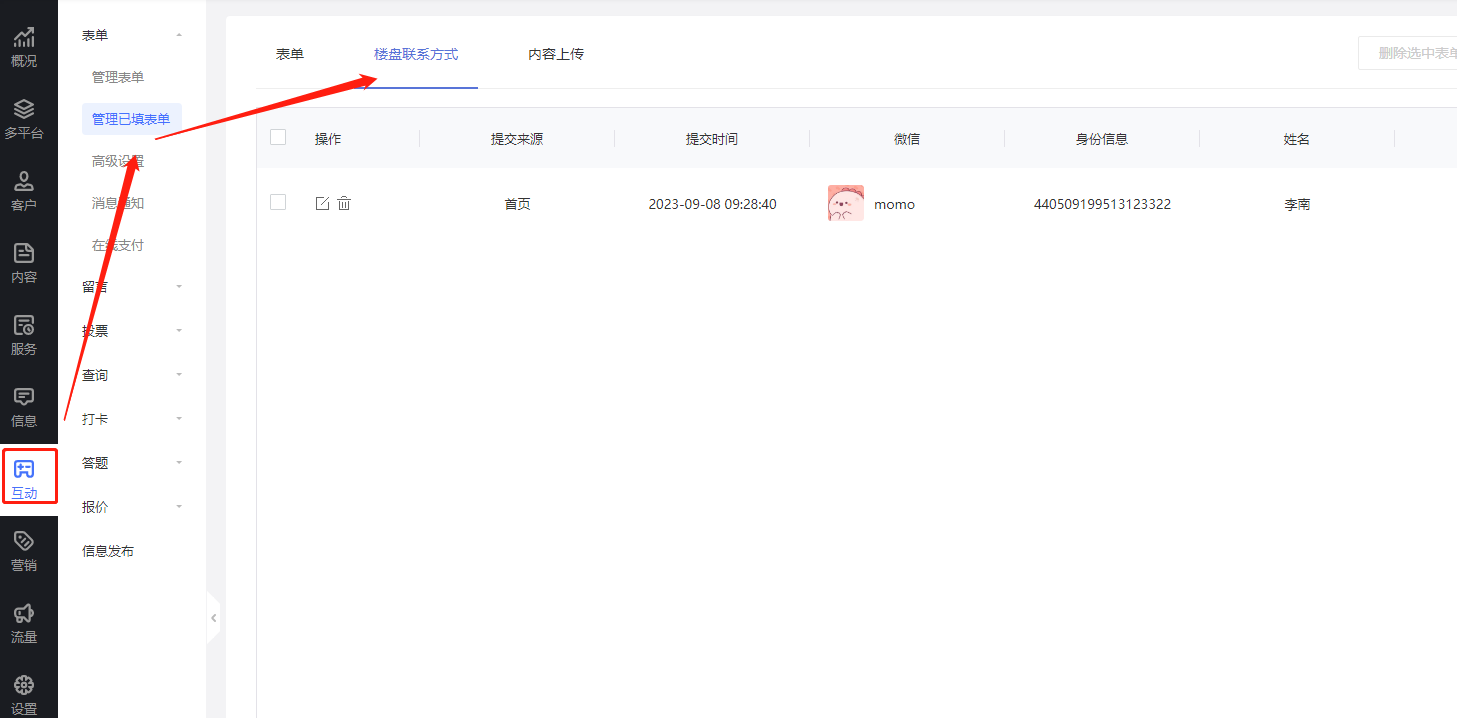This screenshot has height=718, width=1457.
Task: Expand the 答题 menu section
Action: click(x=178, y=463)
